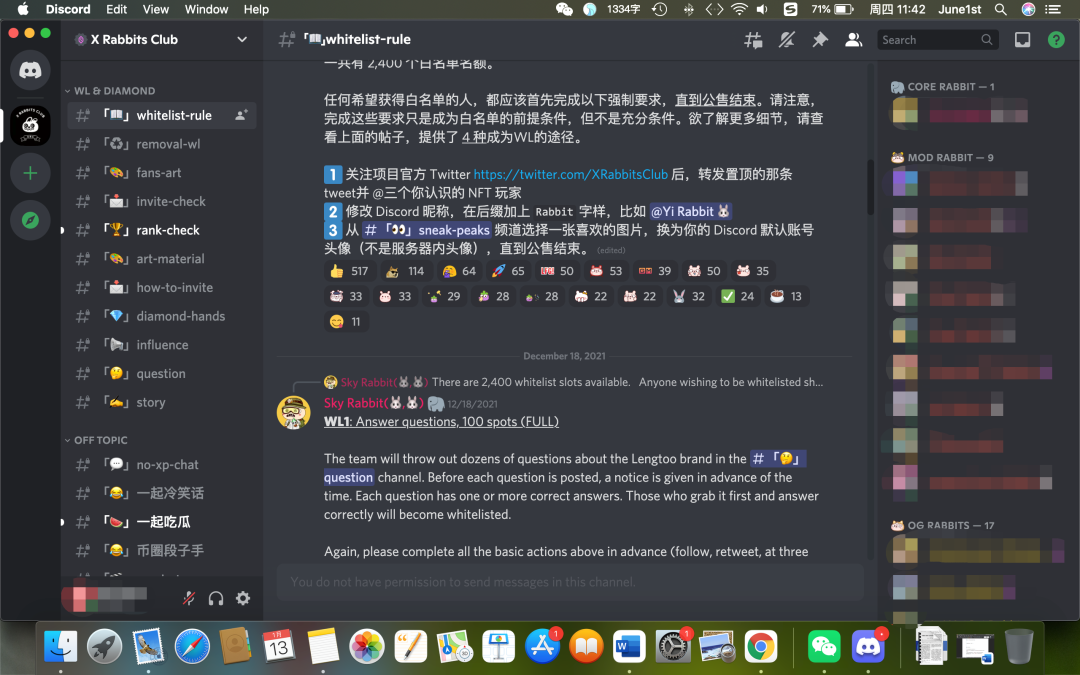The image size is (1080, 675).
Task: Open the how-to-invite channel
Action: 162,288
